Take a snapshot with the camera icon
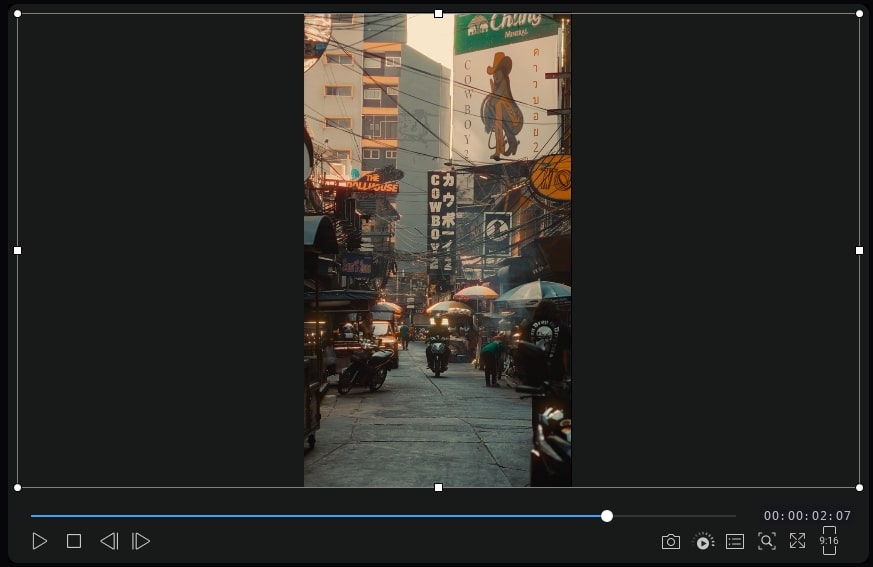 (x=671, y=542)
